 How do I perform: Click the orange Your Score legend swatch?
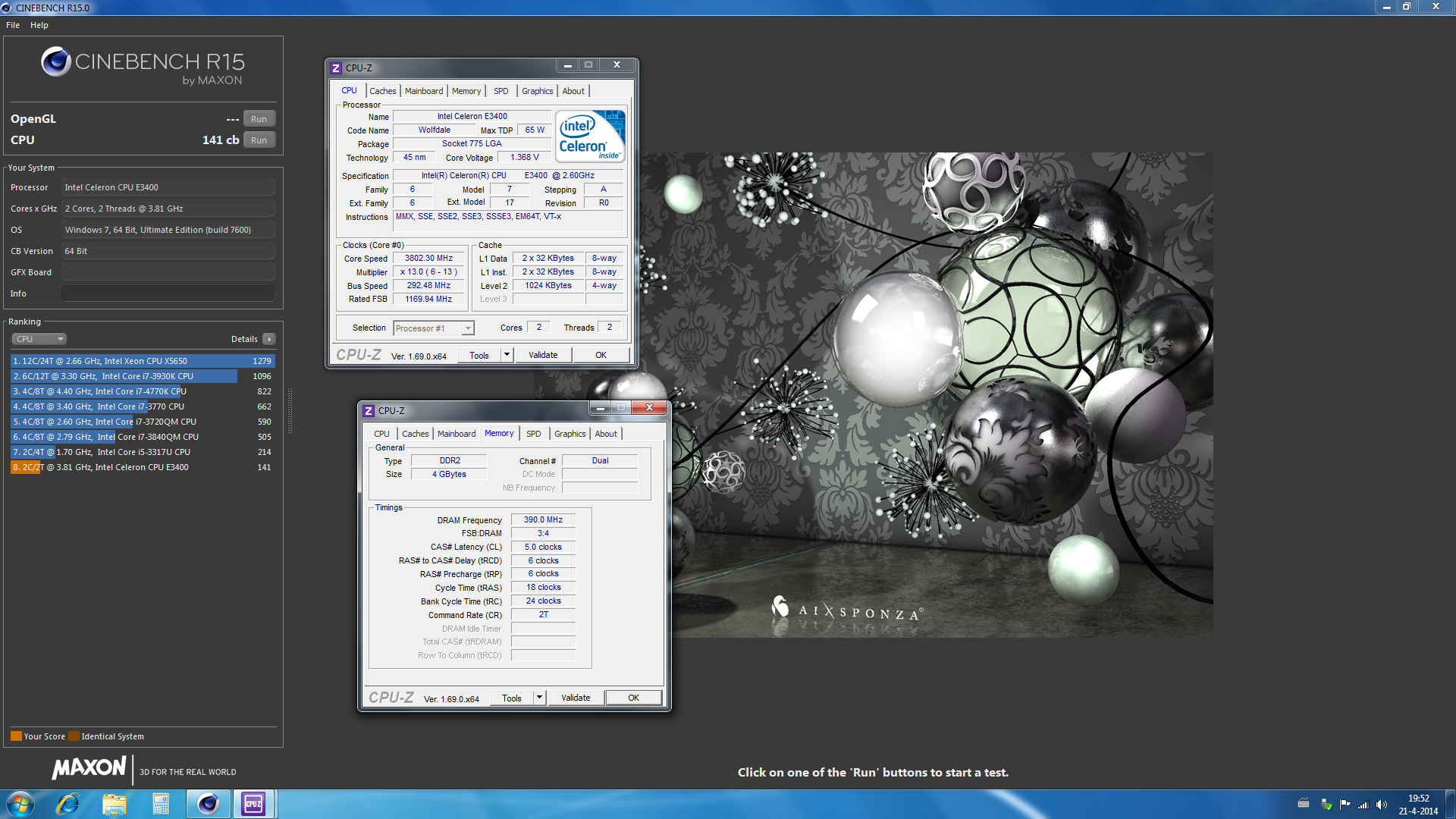pos(16,736)
